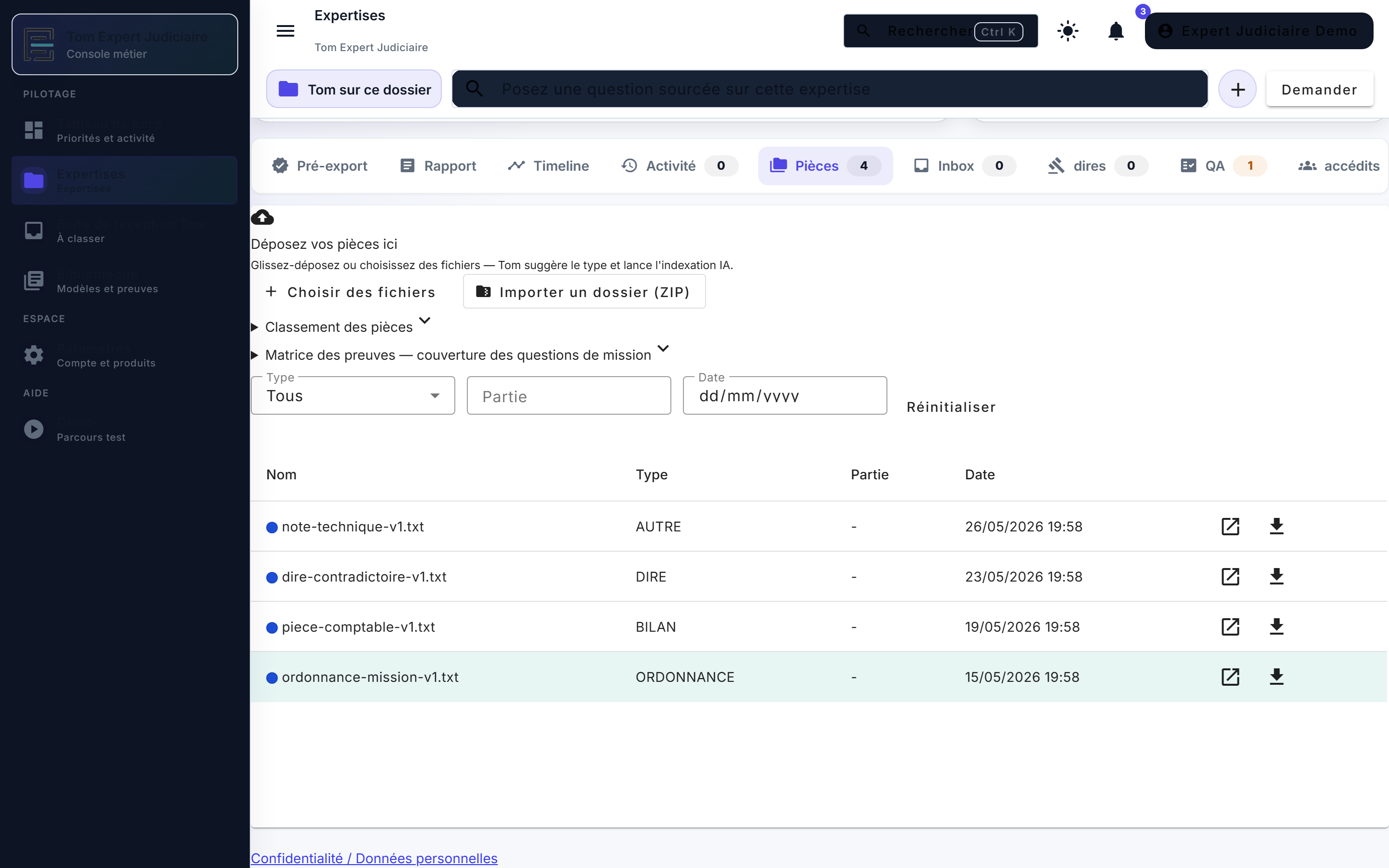Click the cloud upload icon

262,217
